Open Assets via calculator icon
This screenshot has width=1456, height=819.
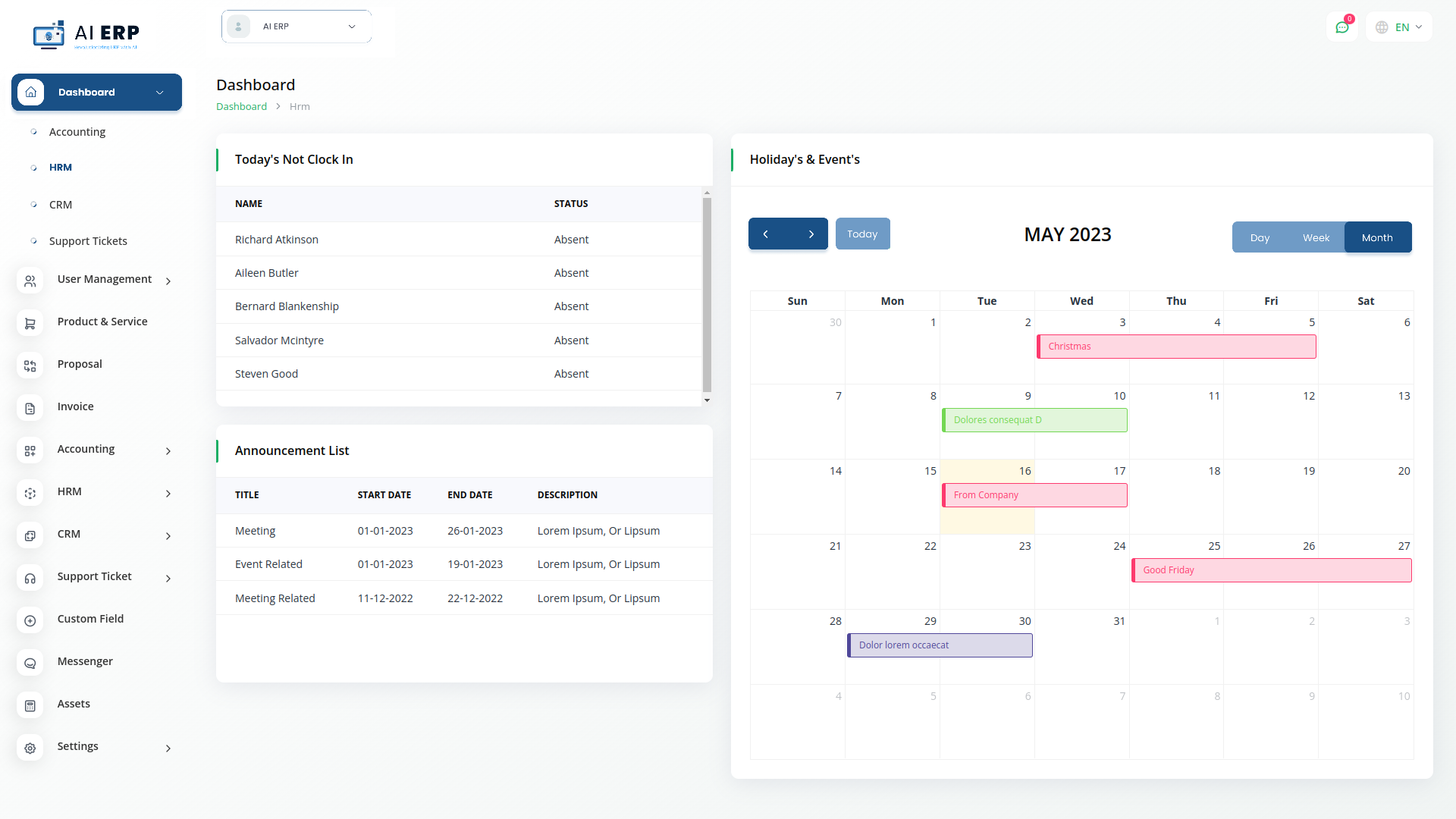pos(30,705)
